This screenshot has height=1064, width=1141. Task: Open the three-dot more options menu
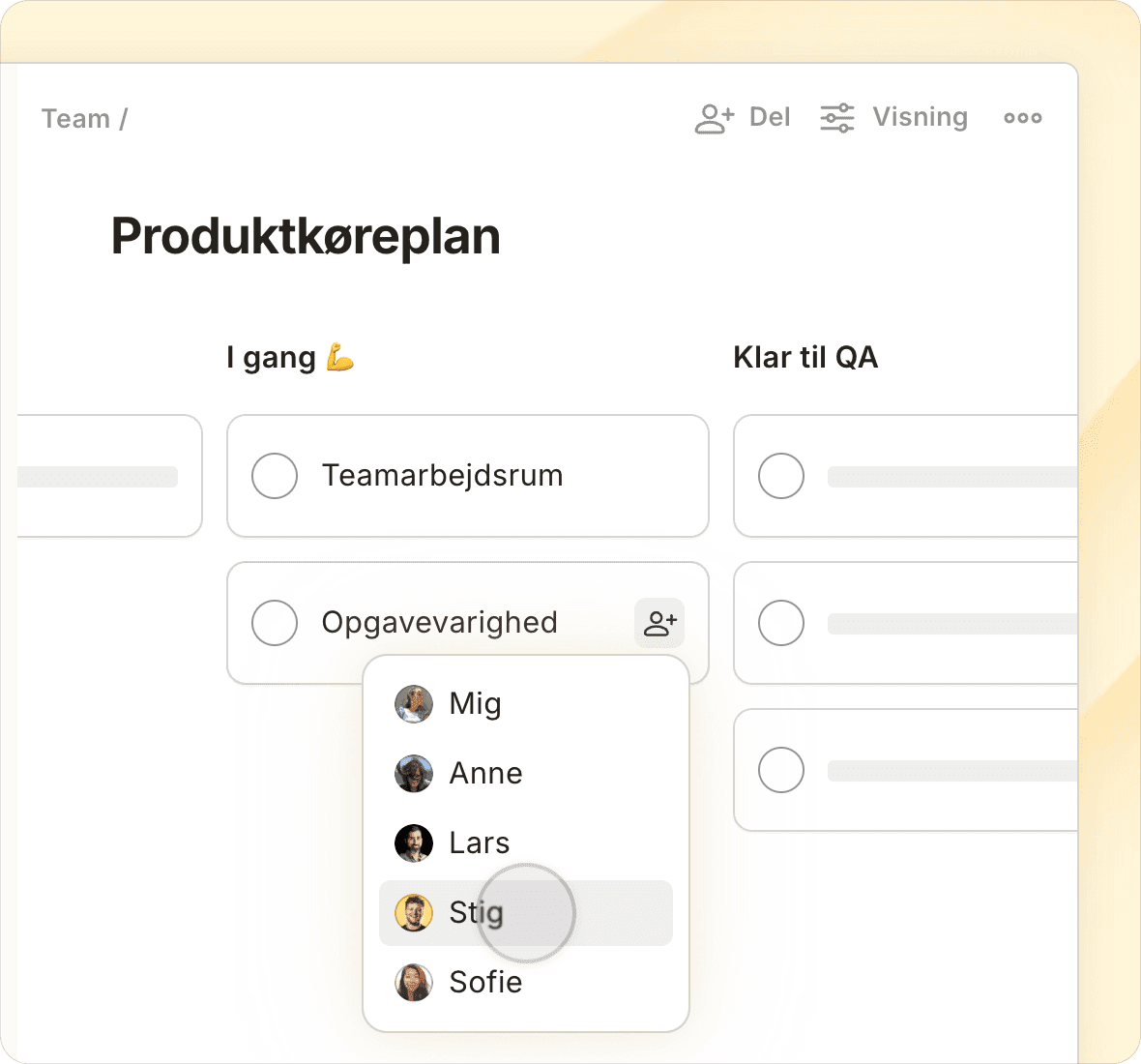pos(1022,118)
